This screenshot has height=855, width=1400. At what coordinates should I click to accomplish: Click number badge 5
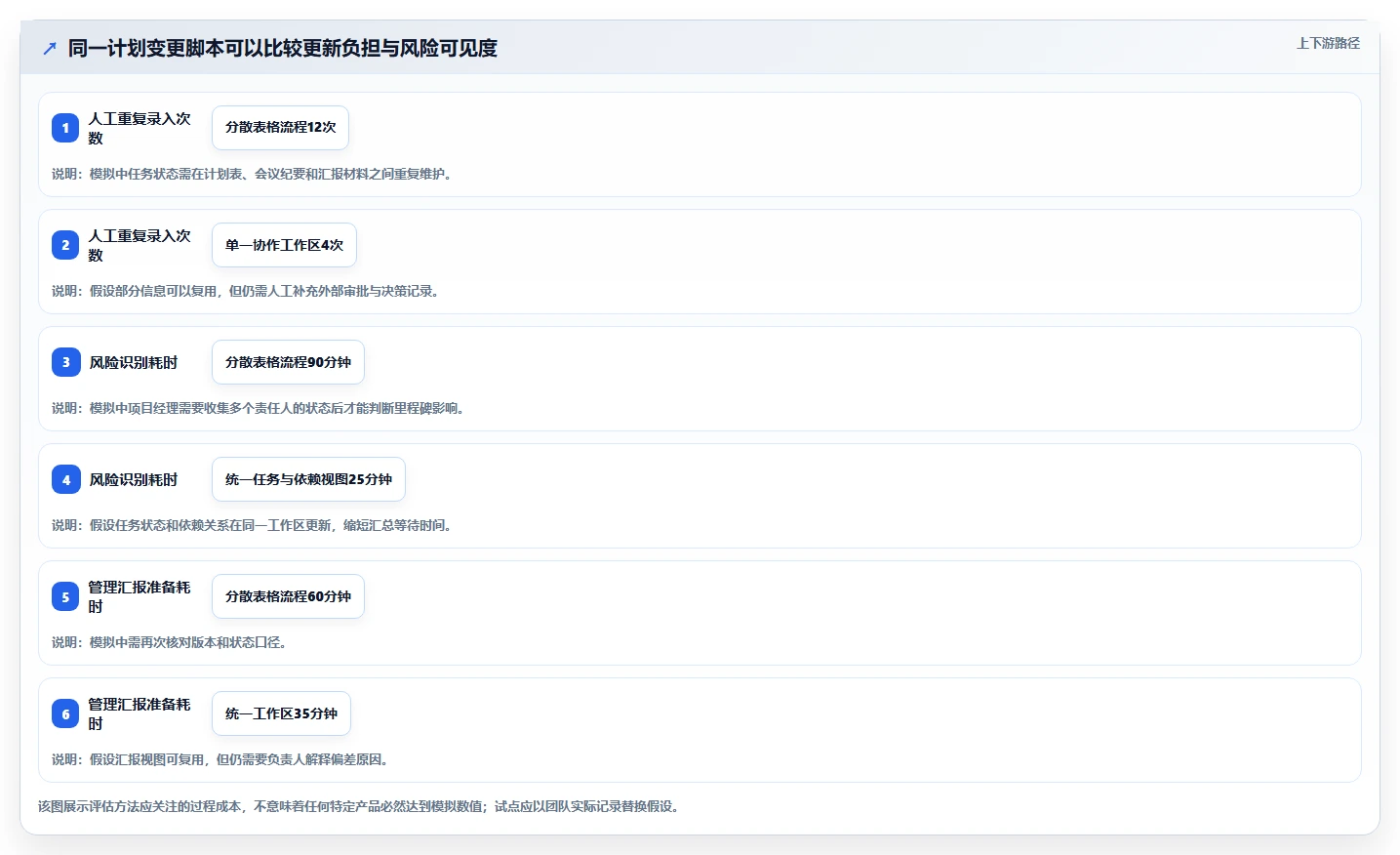pos(65,596)
